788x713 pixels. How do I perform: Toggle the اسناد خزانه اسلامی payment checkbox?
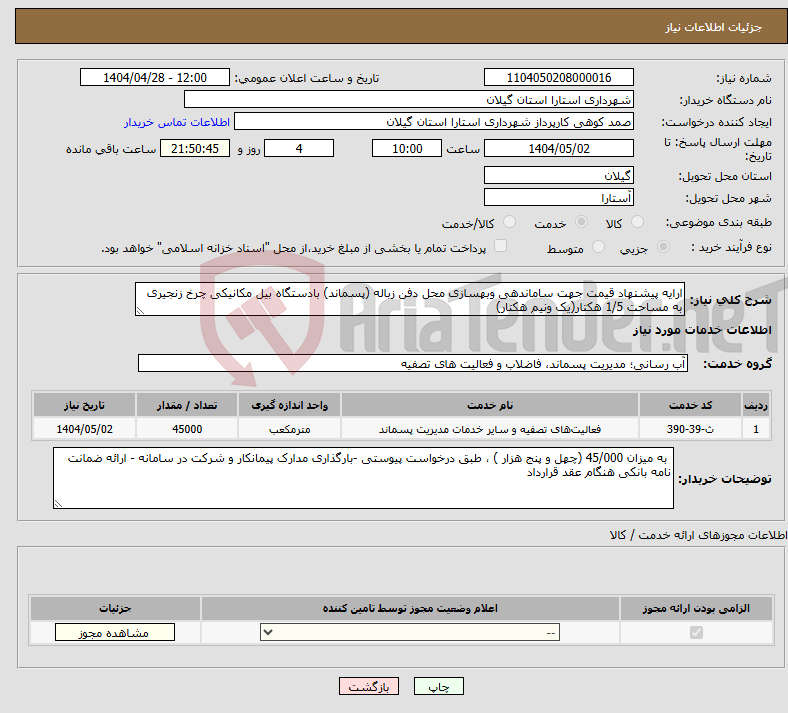pos(501,246)
